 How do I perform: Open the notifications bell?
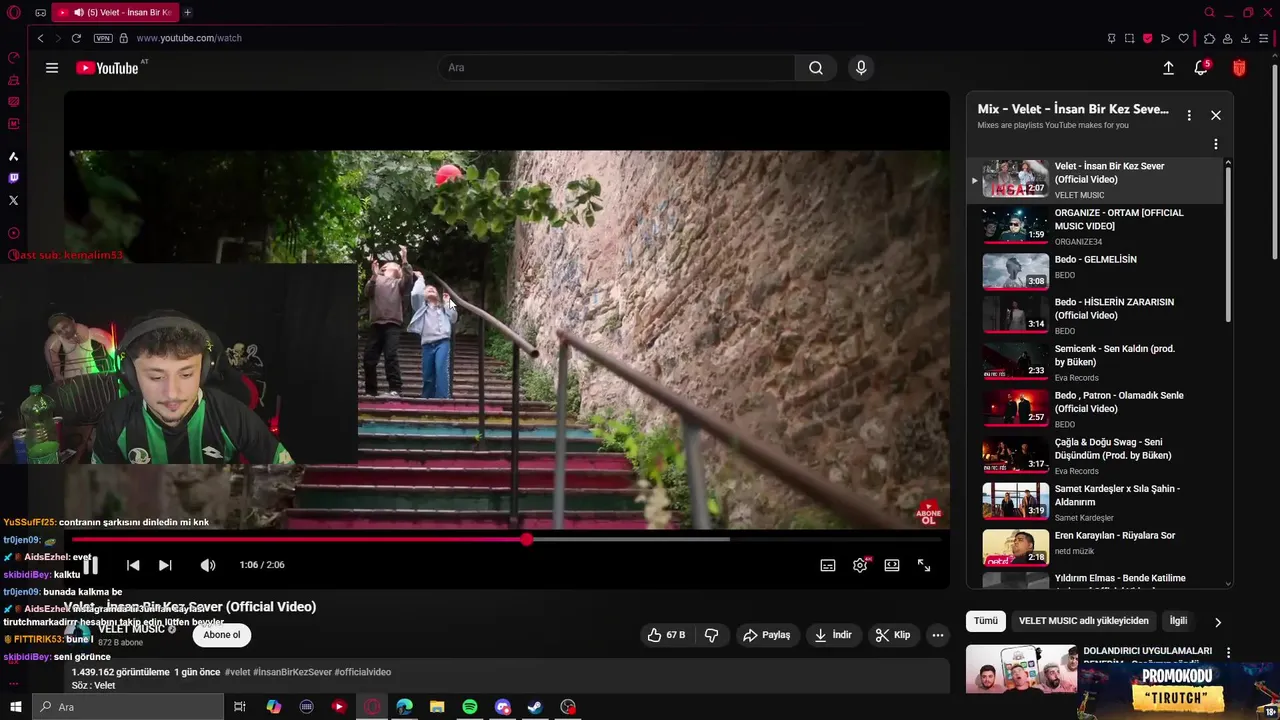tap(1201, 68)
